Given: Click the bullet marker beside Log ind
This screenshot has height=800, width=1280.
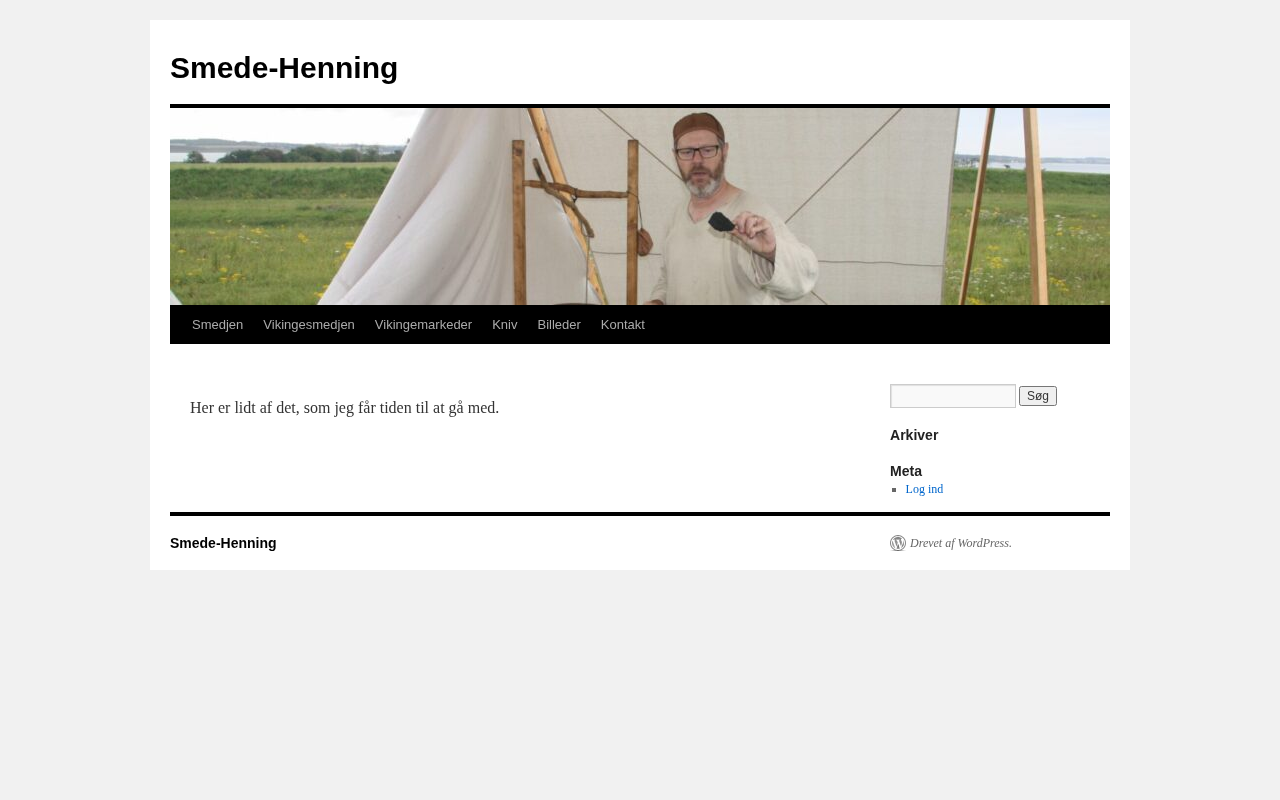Looking at the screenshot, I should click(x=895, y=490).
